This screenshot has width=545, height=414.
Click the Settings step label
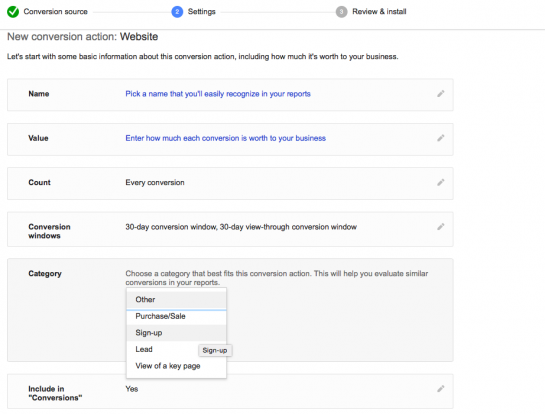(202, 12)
